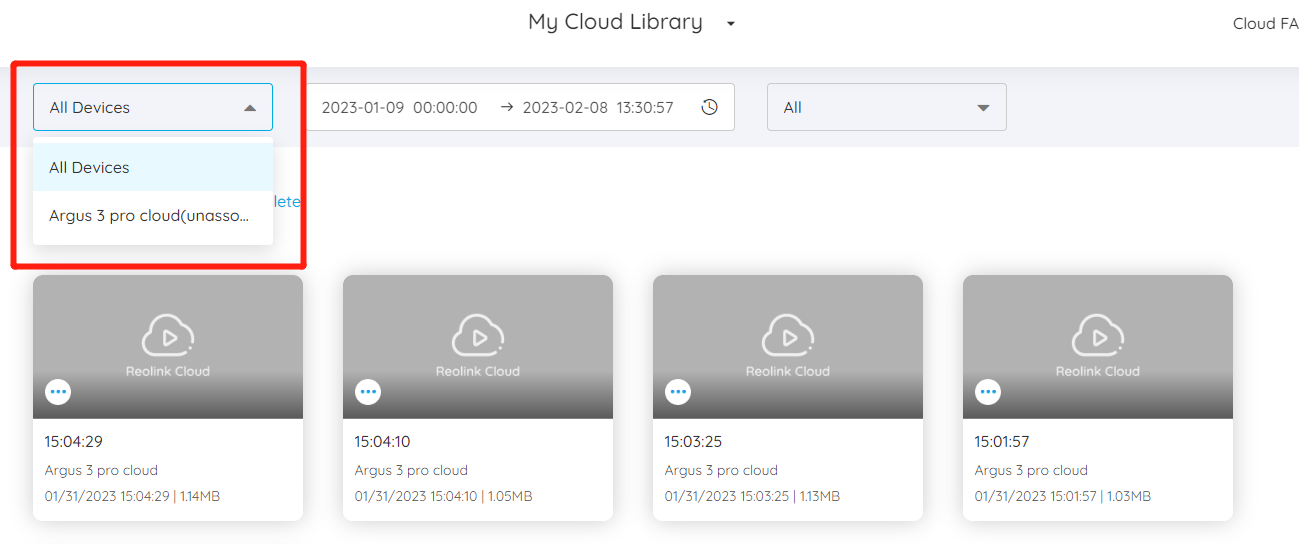1299x544 pixels.
Task: Click the clock icon in the date range field
Action: tap(709, 107)
